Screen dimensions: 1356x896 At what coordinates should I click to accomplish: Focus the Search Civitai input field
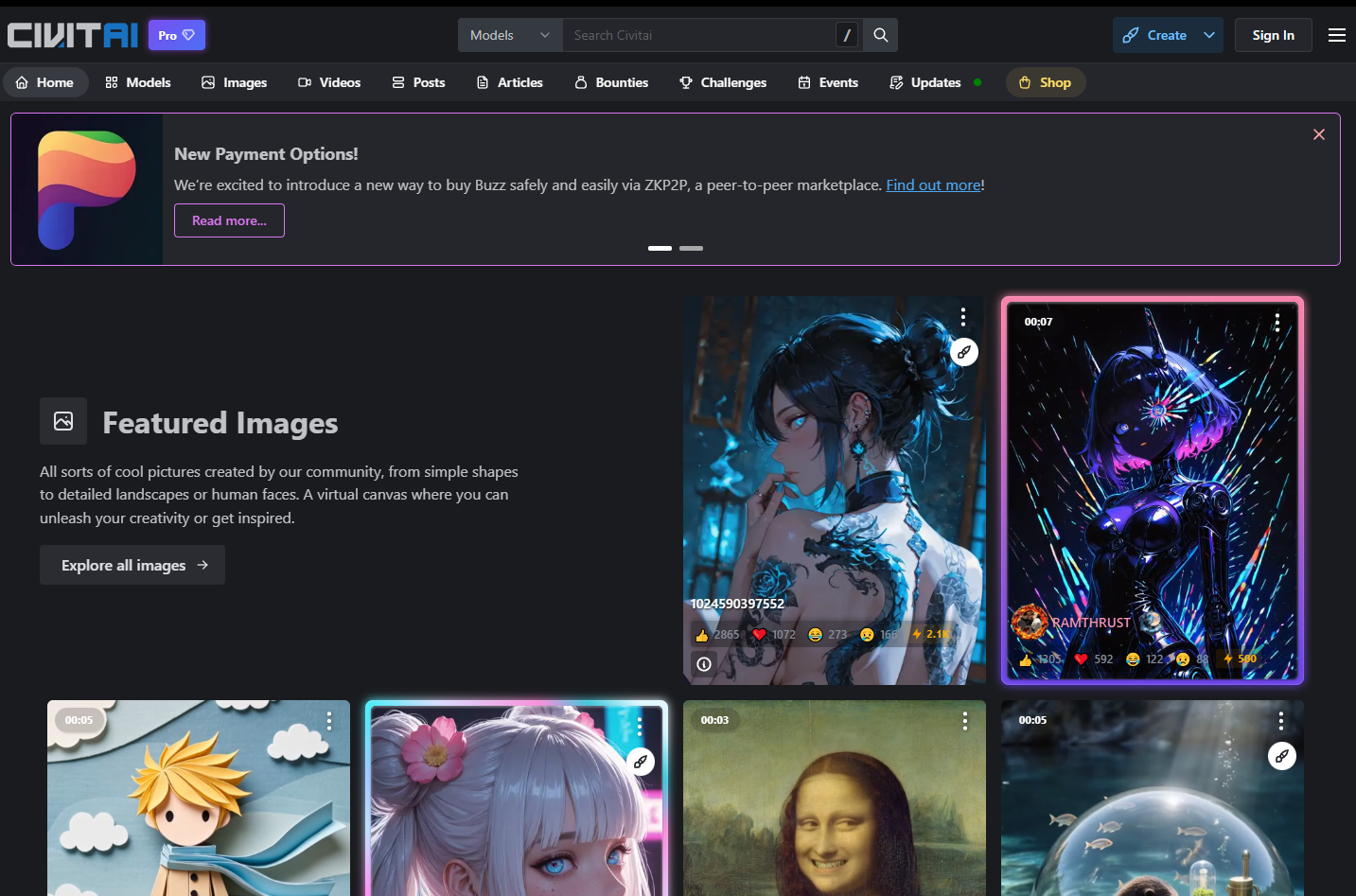click(698, 35)
